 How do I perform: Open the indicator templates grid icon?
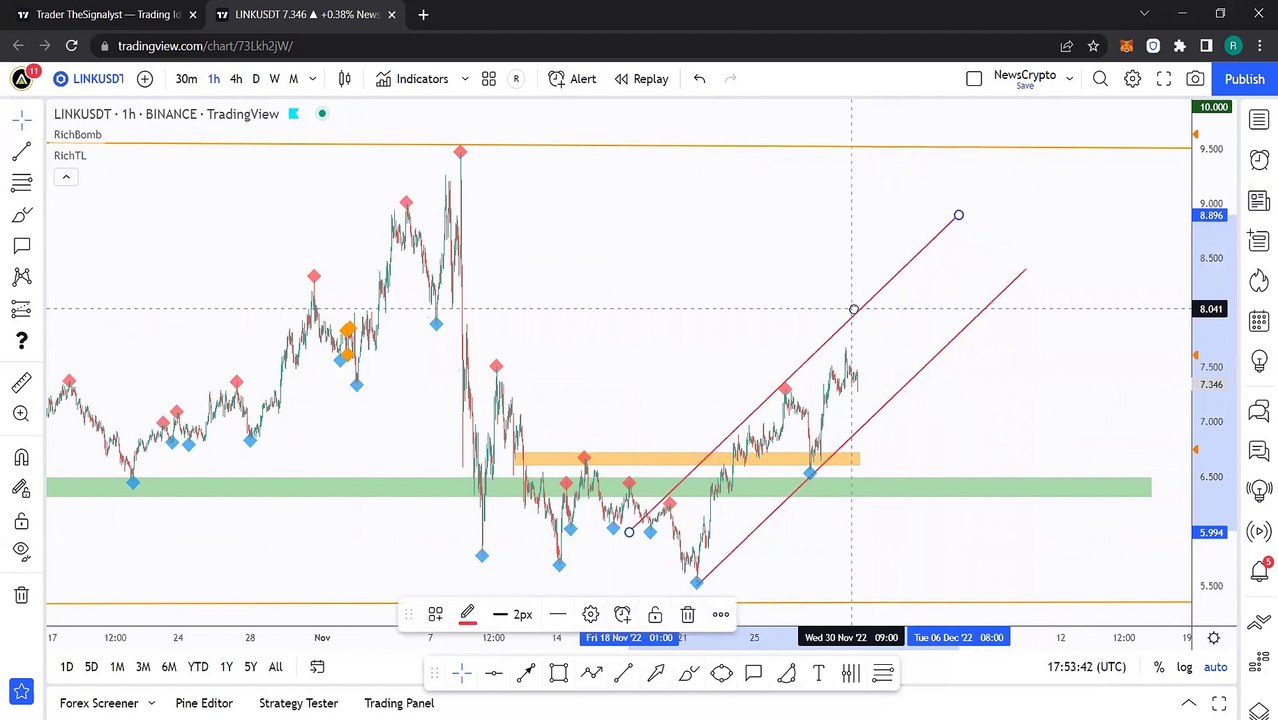[x=489, y=79]
